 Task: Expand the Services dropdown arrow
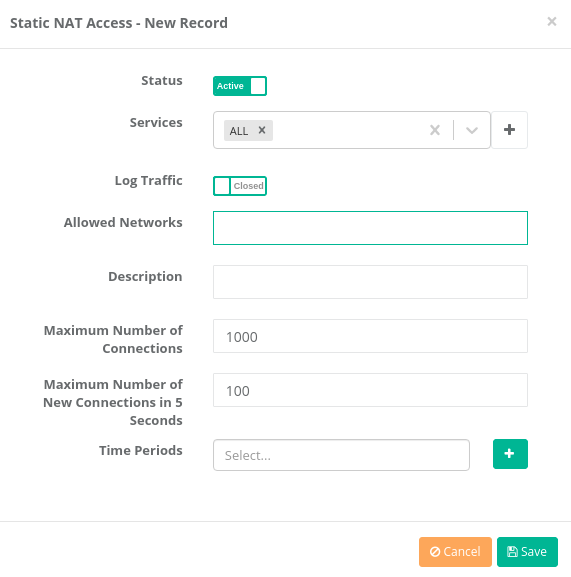tap(472, 130)
